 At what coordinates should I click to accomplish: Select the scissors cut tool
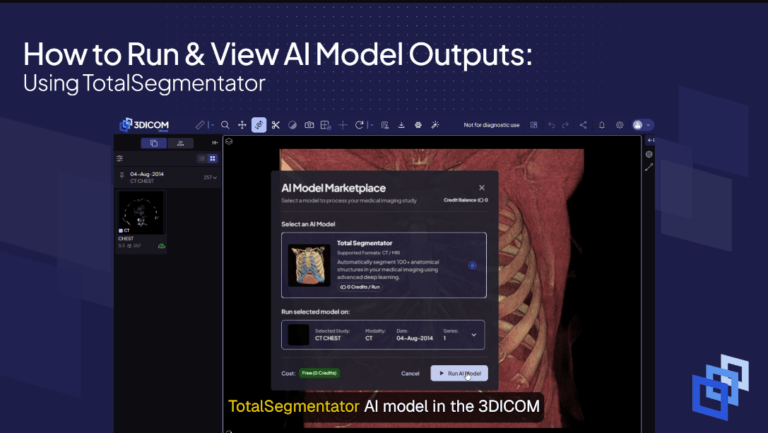click(x=276, y=125)
